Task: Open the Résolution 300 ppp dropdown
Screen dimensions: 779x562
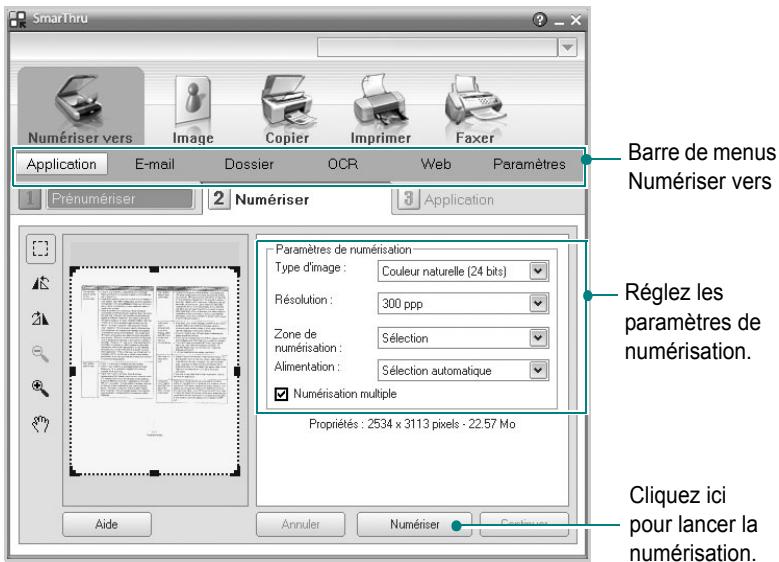Action: (x=538, y=304)
